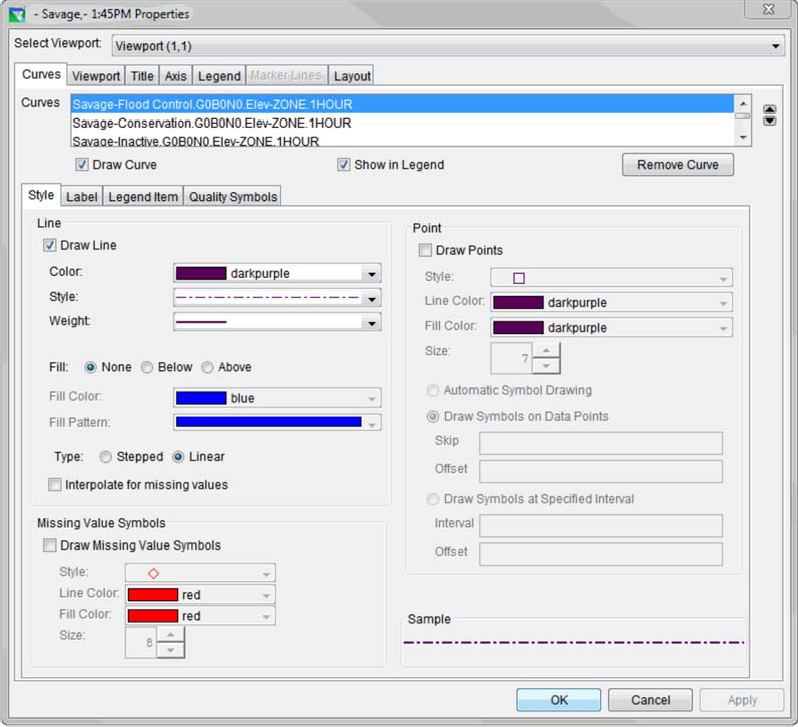Select Automatic Symbol Drawing option
The image size is (798, 727).
[x=433, y=390]
